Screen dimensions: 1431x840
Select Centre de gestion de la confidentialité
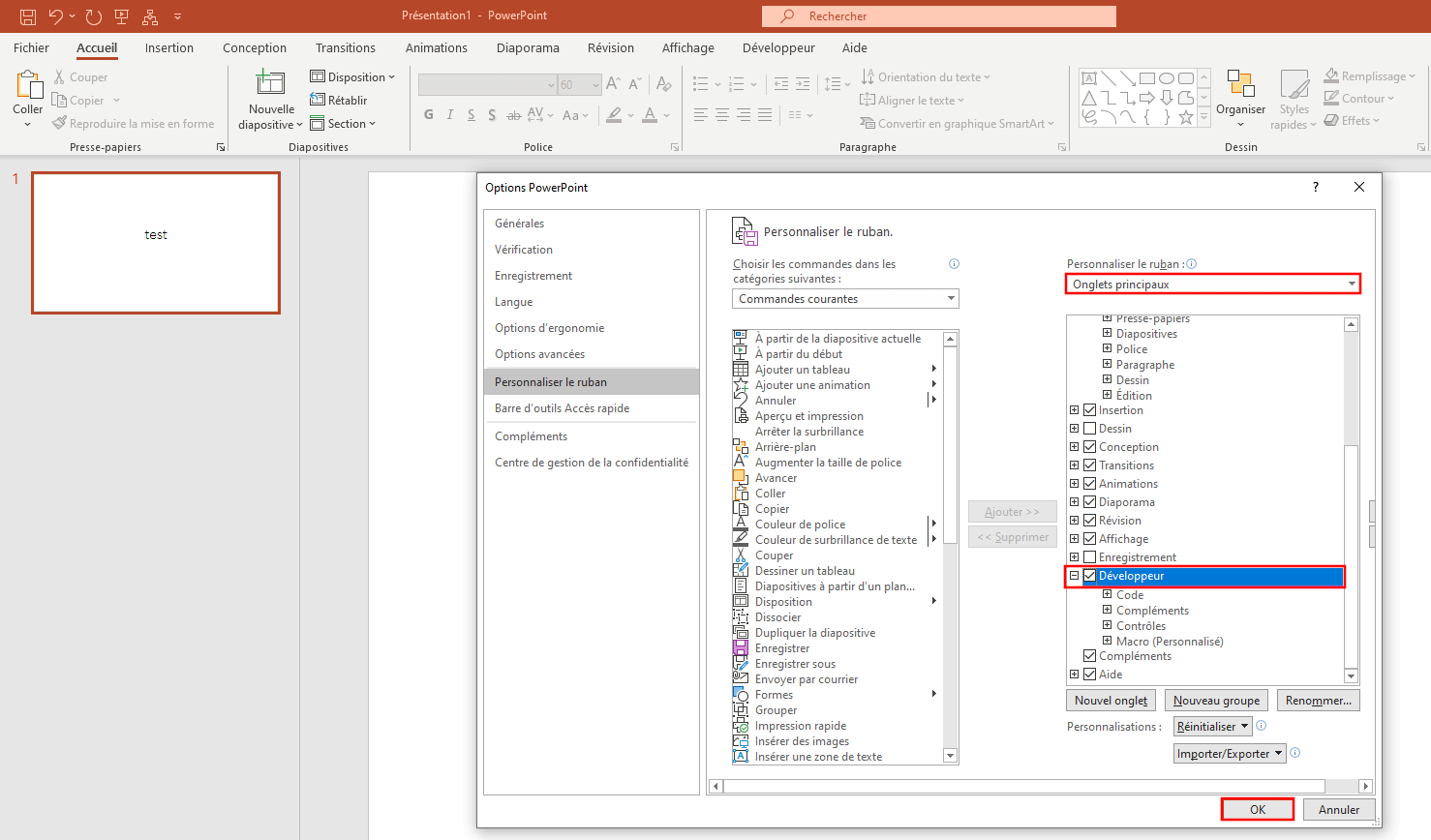pyautogui.click(x=592, y=463)
